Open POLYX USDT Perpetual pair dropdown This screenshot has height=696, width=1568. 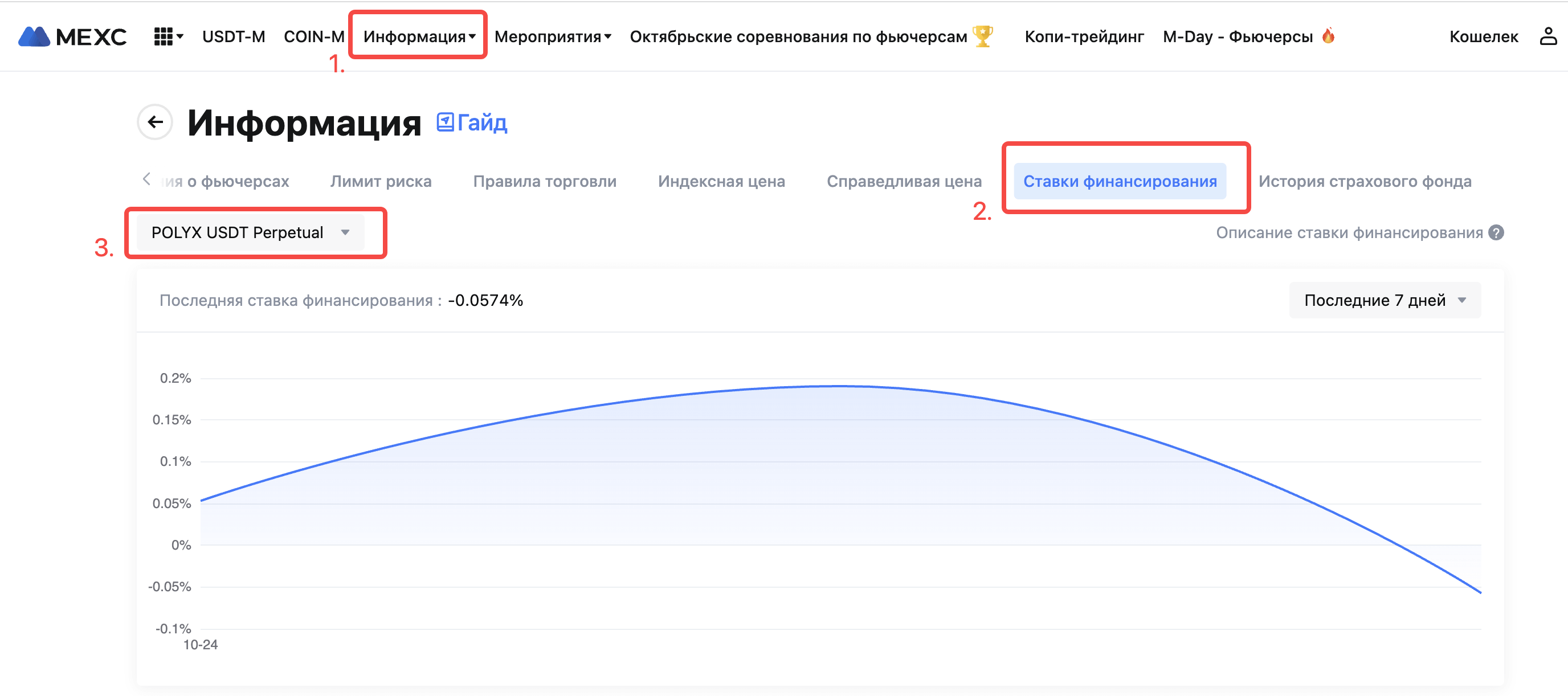[x=250, y=232]
